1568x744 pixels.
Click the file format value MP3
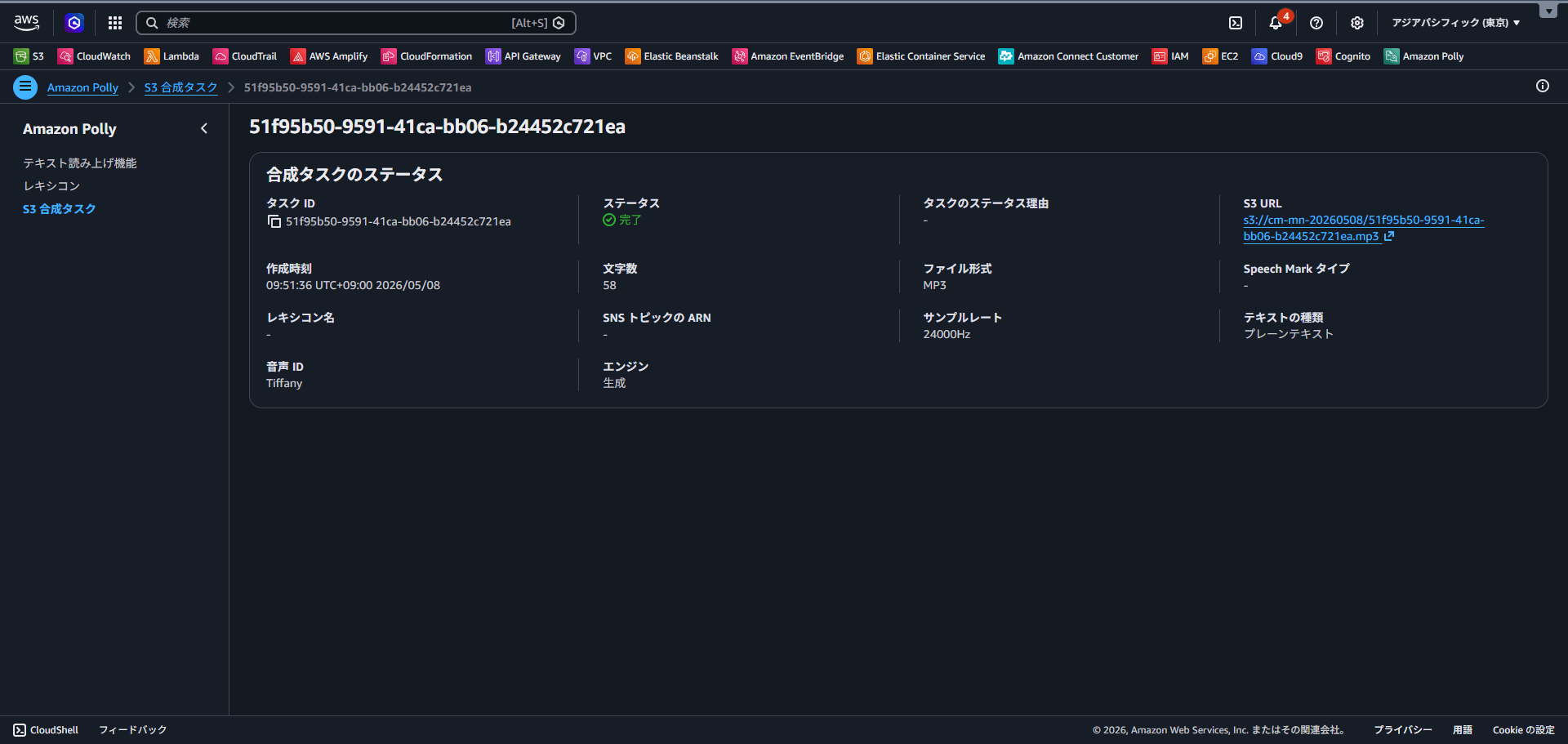point(934,285)
